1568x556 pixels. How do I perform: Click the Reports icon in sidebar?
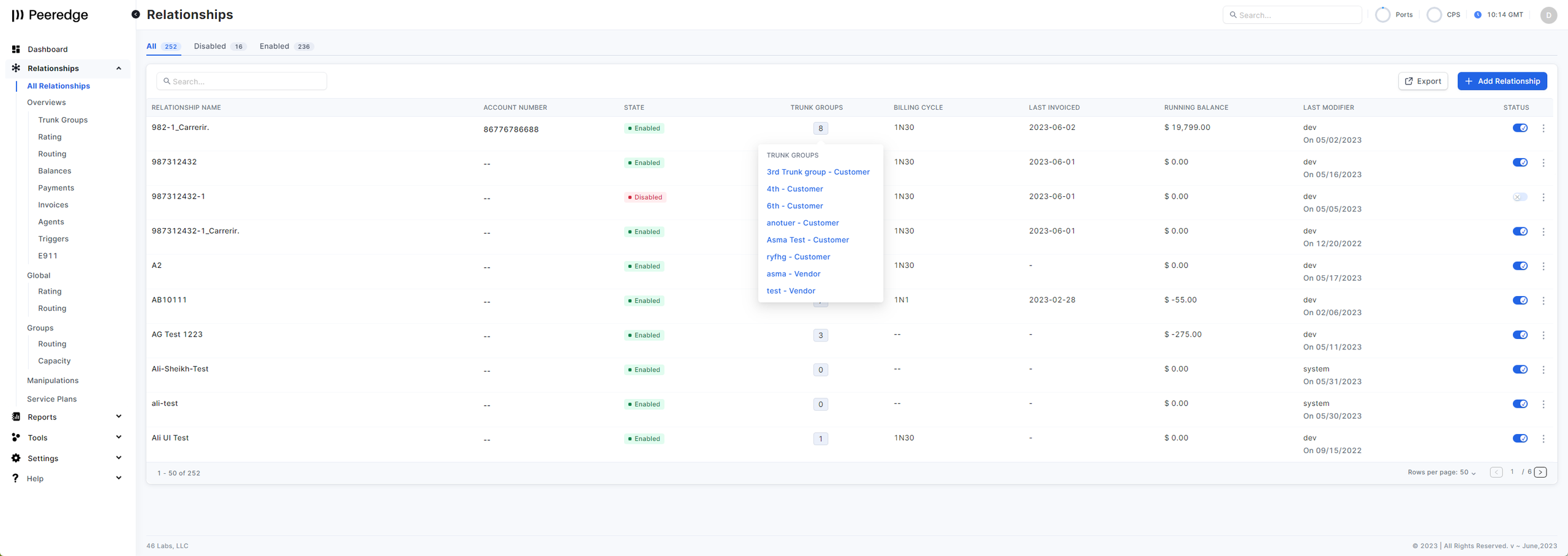click(16, 417)
